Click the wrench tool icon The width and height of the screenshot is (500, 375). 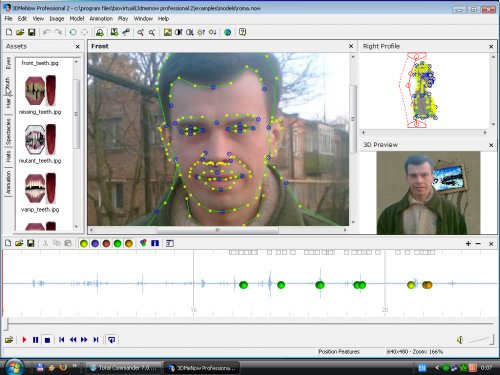coord(126,32)
